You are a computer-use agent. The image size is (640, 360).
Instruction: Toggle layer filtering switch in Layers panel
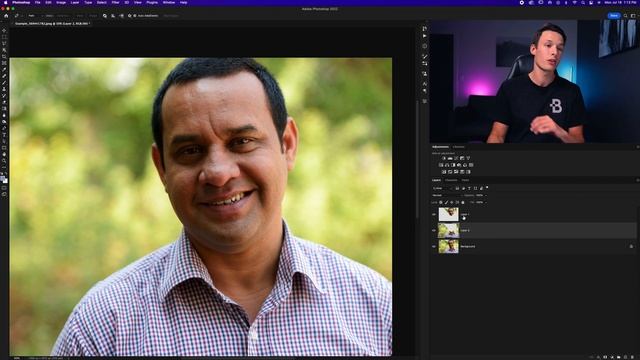487,187
